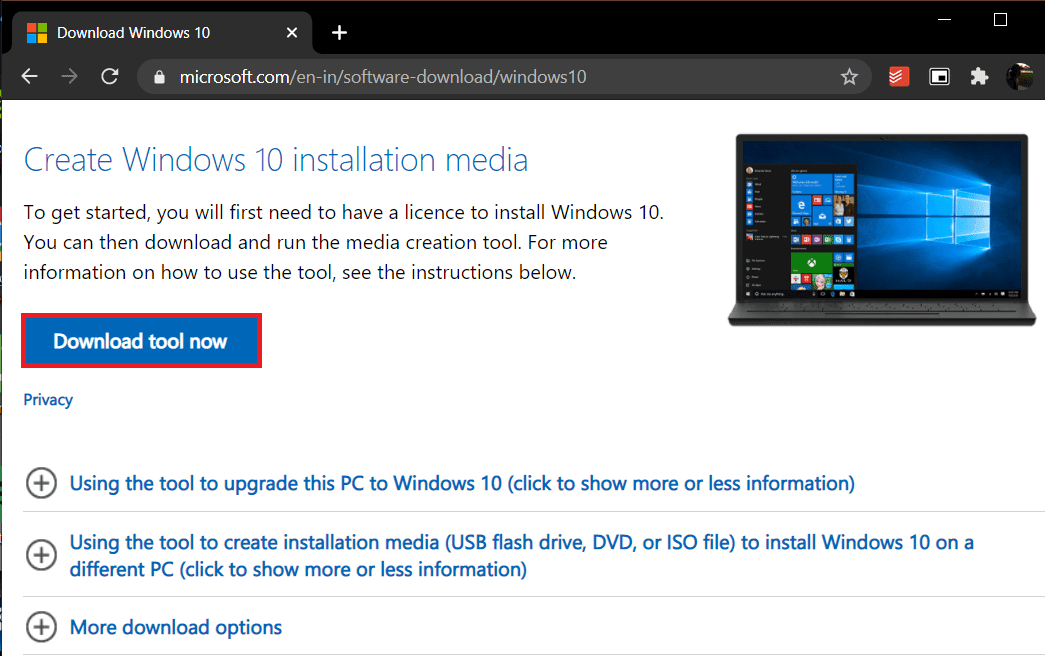Screen dimensions: 1045x656
Task: Click the Download tool now button
Action: click(x=141, y=341)
